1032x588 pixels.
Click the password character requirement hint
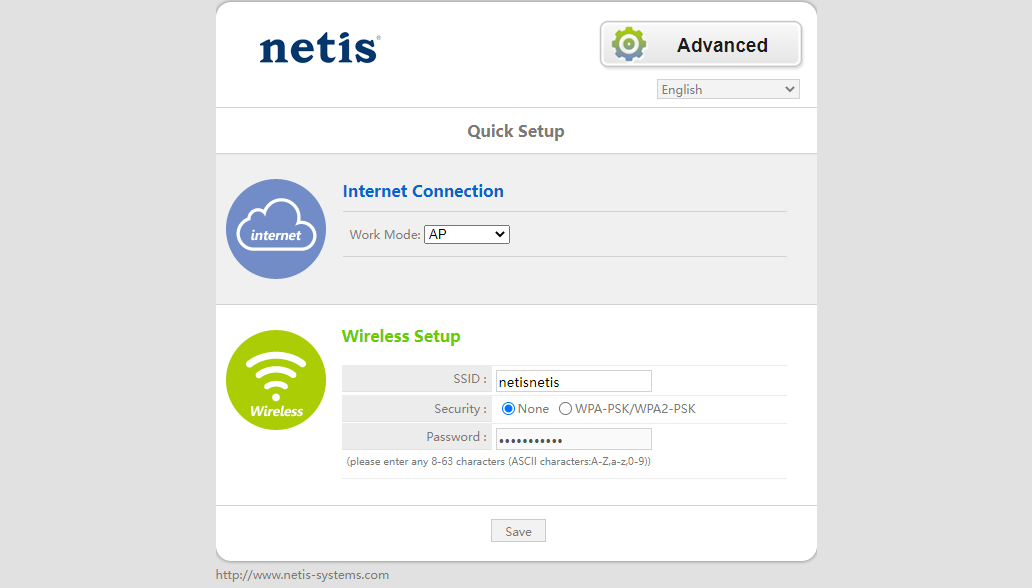pos(499,462)
